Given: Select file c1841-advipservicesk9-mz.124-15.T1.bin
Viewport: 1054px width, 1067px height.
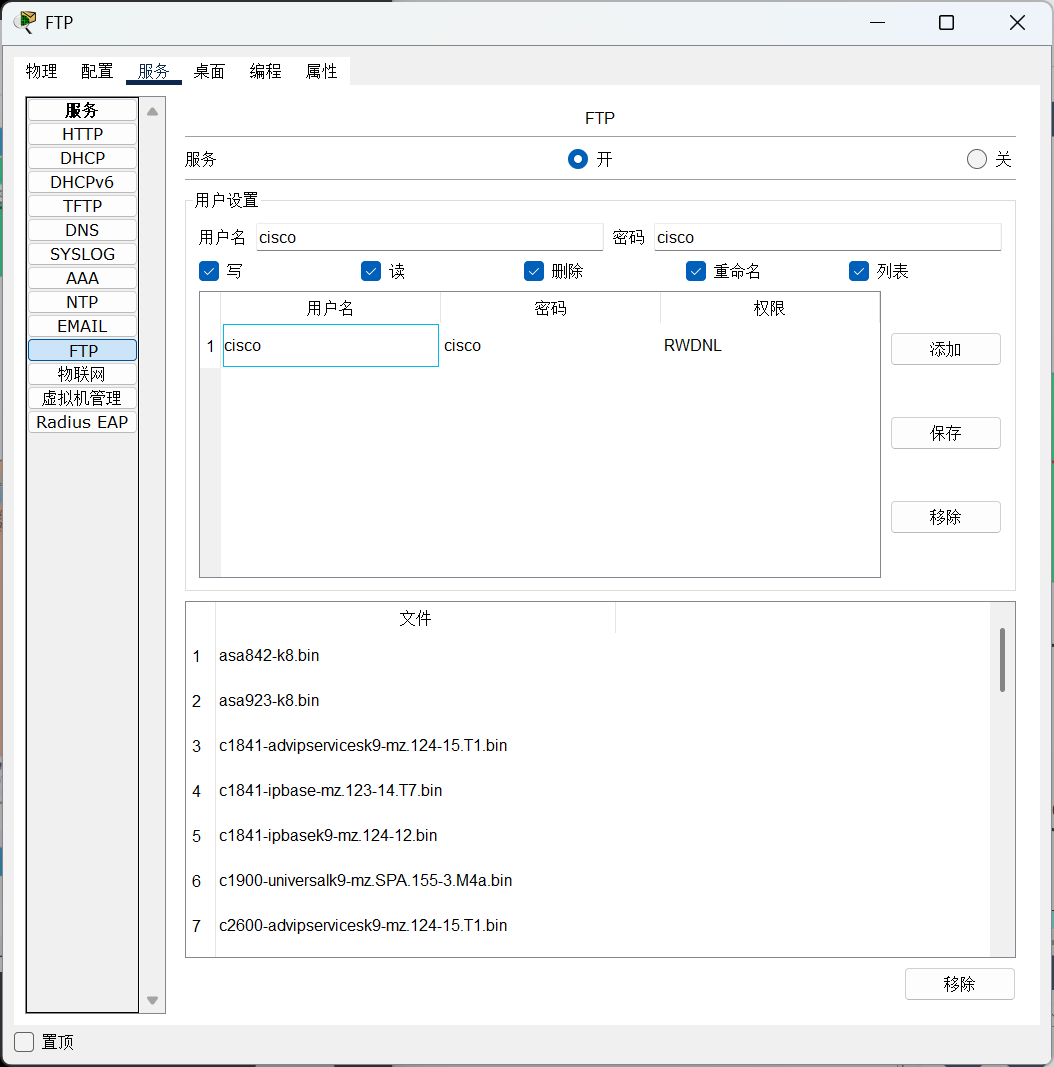Looking at the screenshot, I should [363, 745].
